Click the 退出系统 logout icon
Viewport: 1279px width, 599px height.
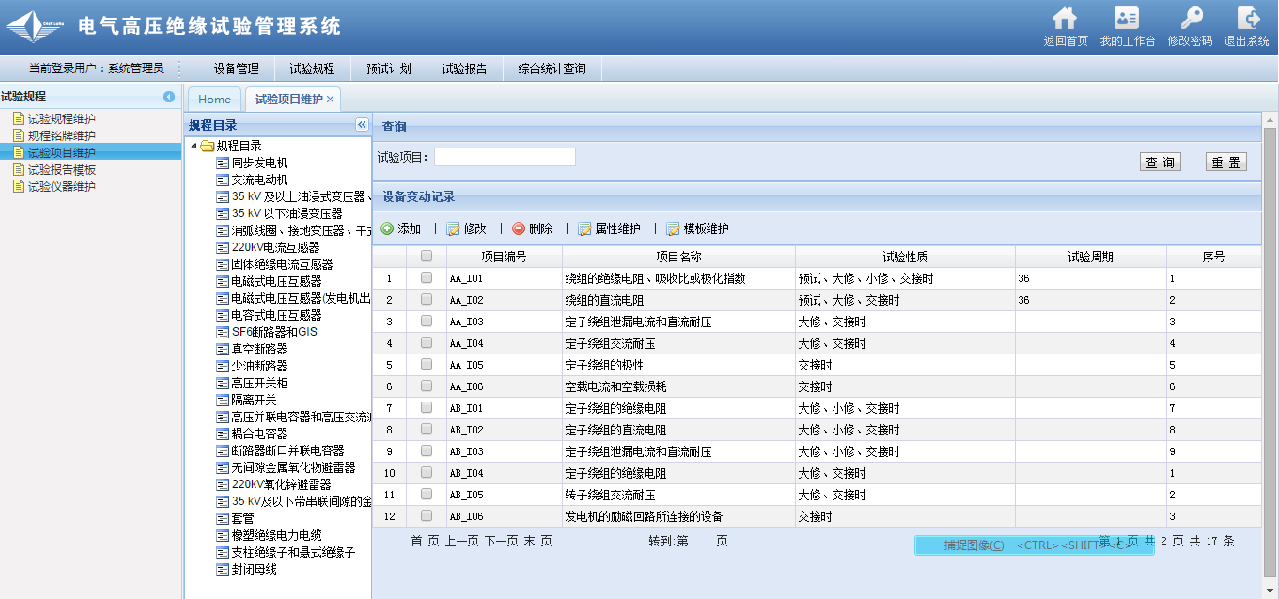[1247, 19]
